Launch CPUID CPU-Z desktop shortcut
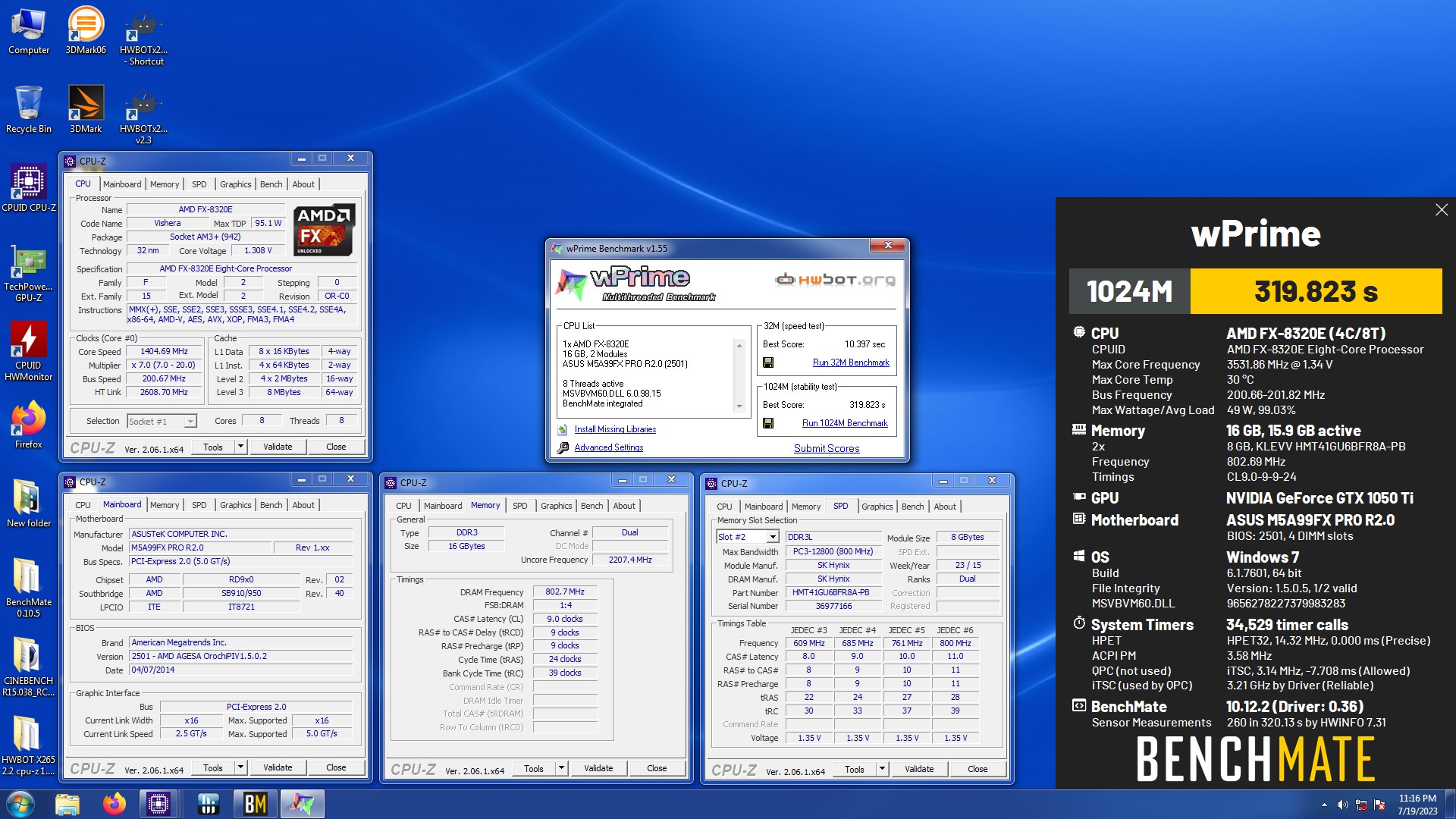 (x=29, y=188)
